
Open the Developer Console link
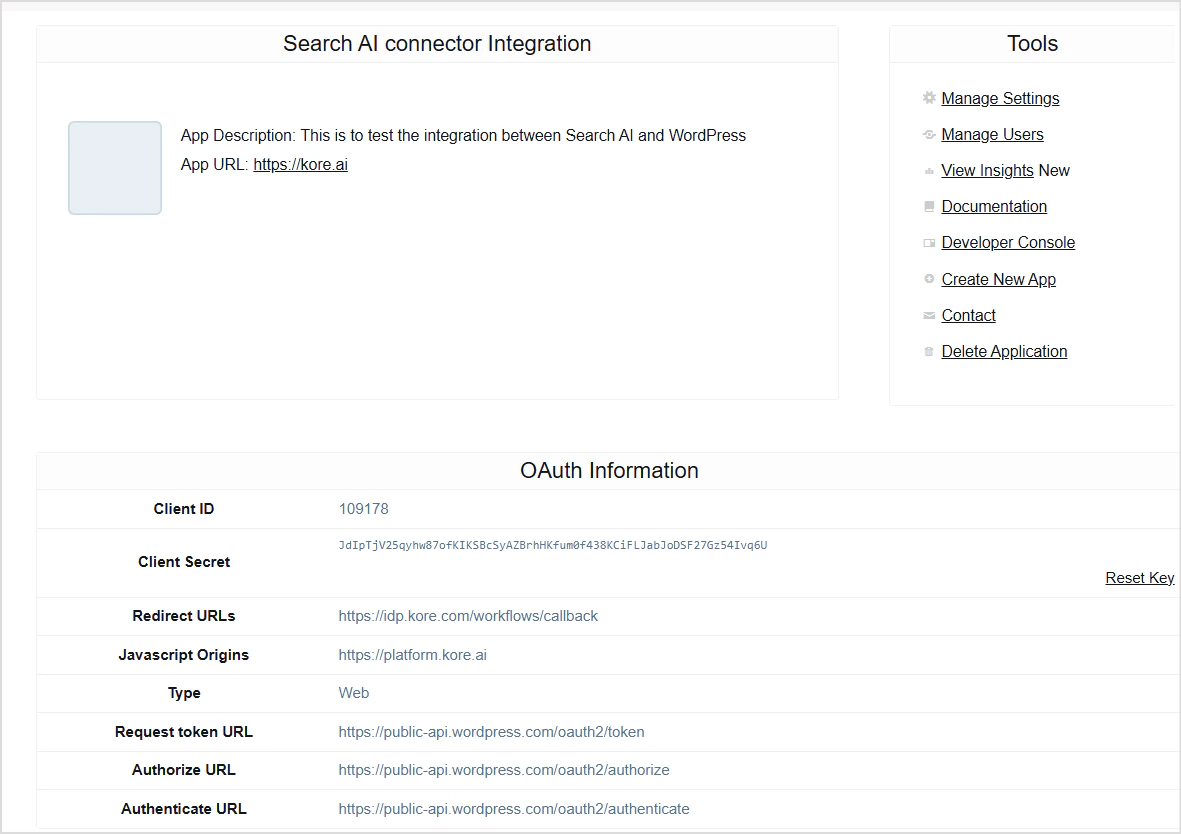point(1008,242)
